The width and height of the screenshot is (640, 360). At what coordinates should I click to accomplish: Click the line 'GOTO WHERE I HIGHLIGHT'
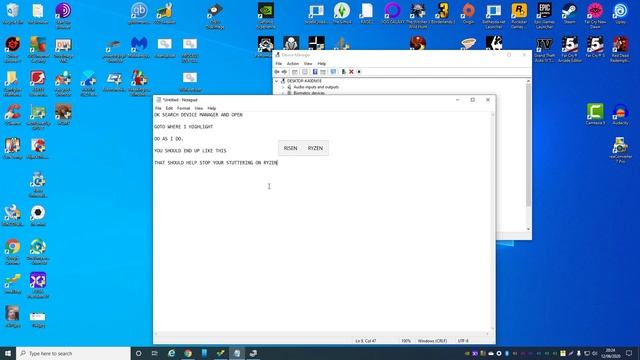coord(183,127)
